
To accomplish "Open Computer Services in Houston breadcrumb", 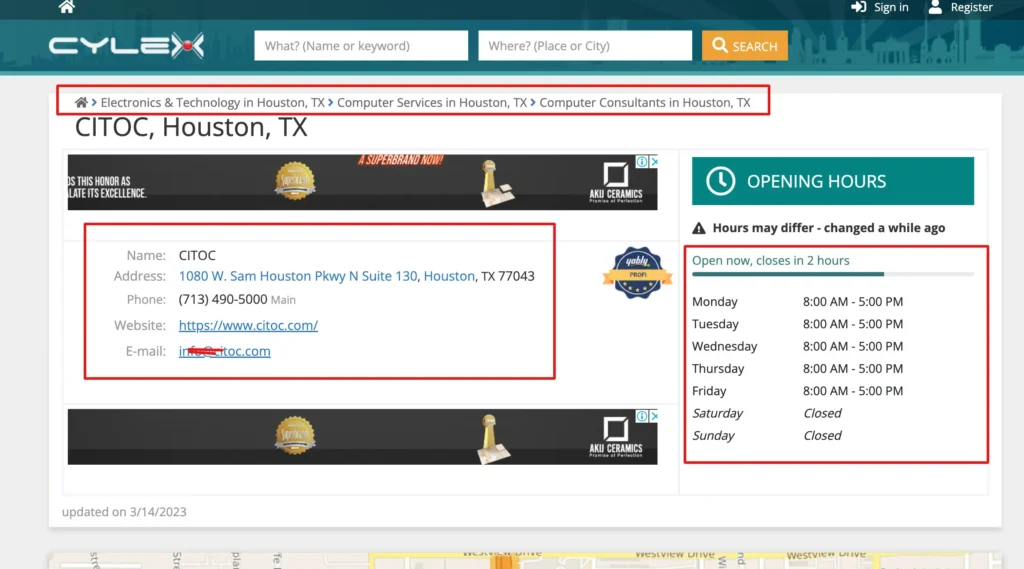I will (x=432, y=103).
